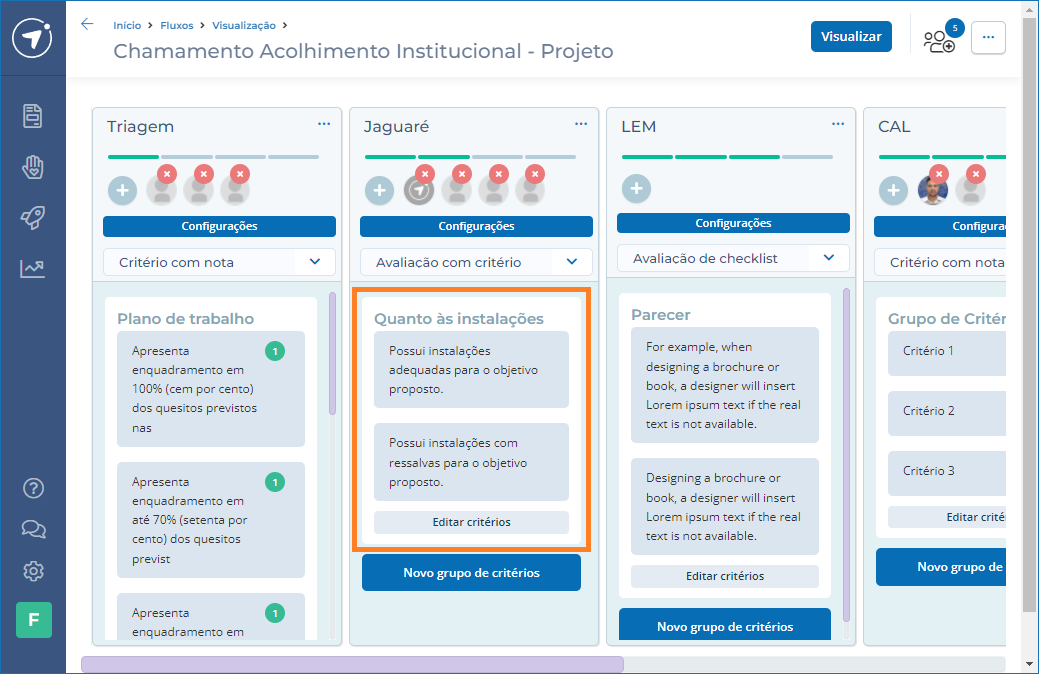This screenshot has height=674, width=1039.
Task: Click the Visualizar button
Action: click(x=851, y=36)
